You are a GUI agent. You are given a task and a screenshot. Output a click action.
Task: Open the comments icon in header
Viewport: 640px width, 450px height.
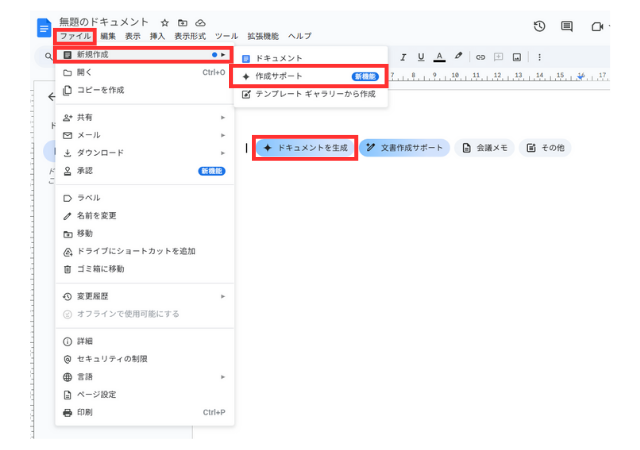click(567, 27)
